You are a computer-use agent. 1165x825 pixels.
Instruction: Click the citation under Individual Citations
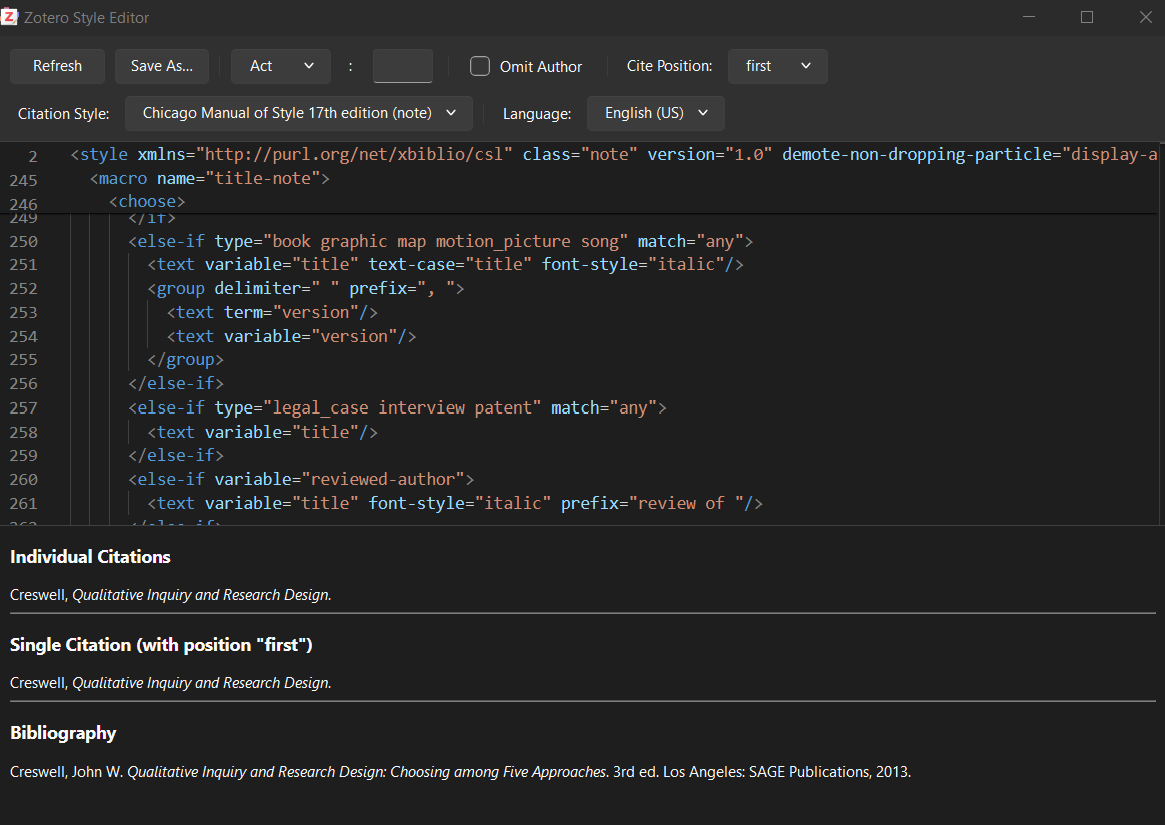coord(171,595)
